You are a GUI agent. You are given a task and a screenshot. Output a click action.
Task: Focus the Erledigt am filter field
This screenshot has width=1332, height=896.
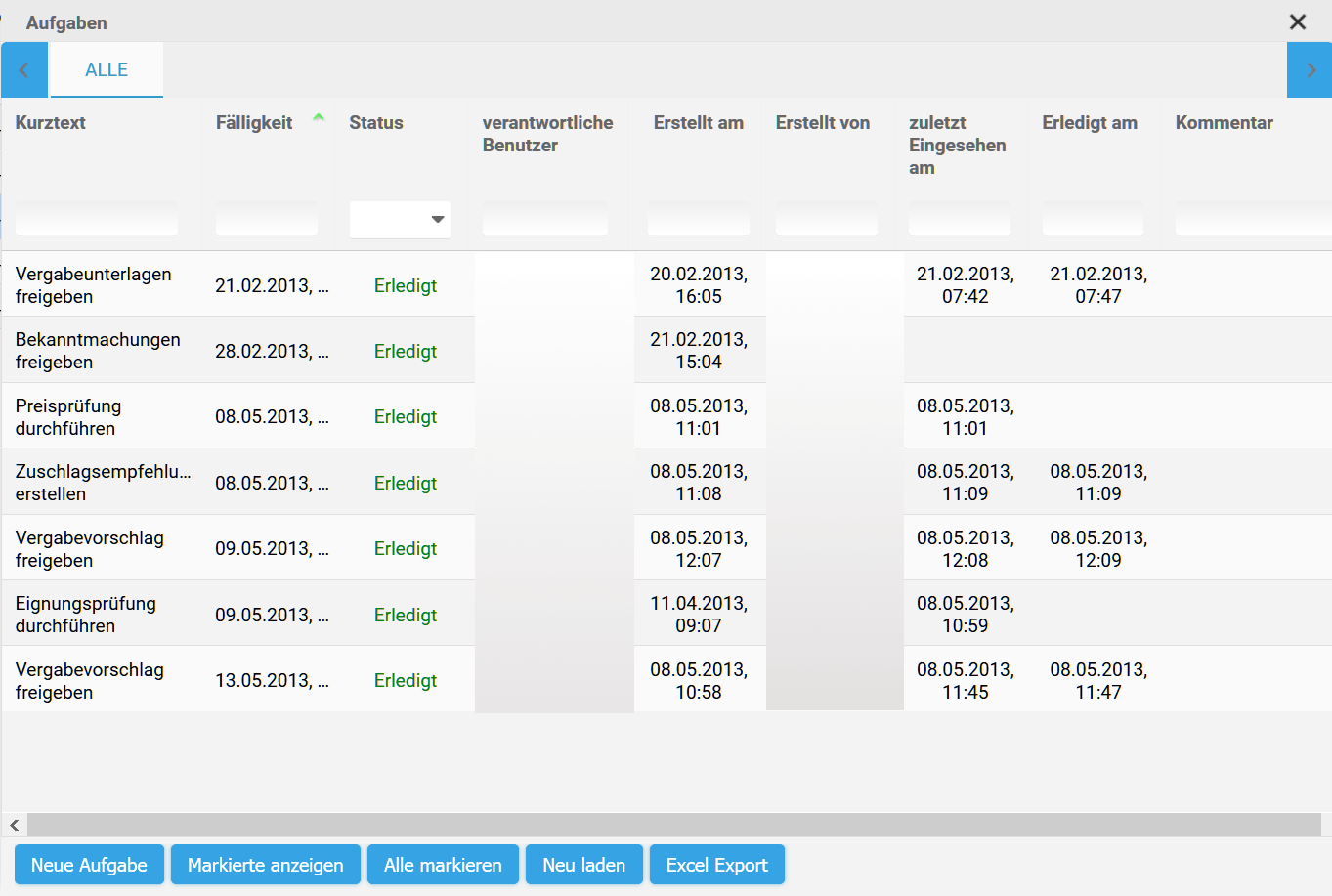click(x=1093, y=220)
